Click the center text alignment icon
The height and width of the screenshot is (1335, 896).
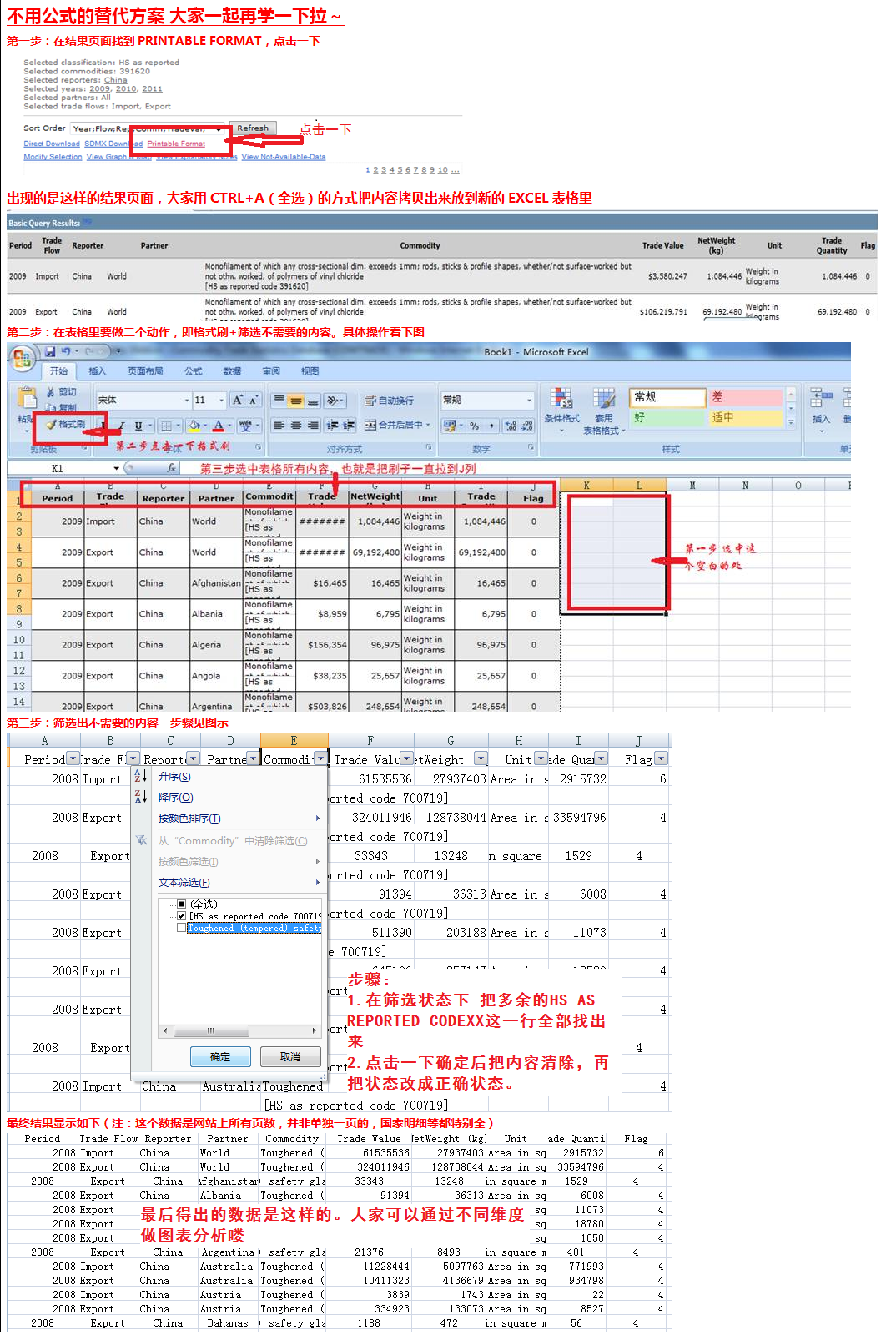pos(295,426)
